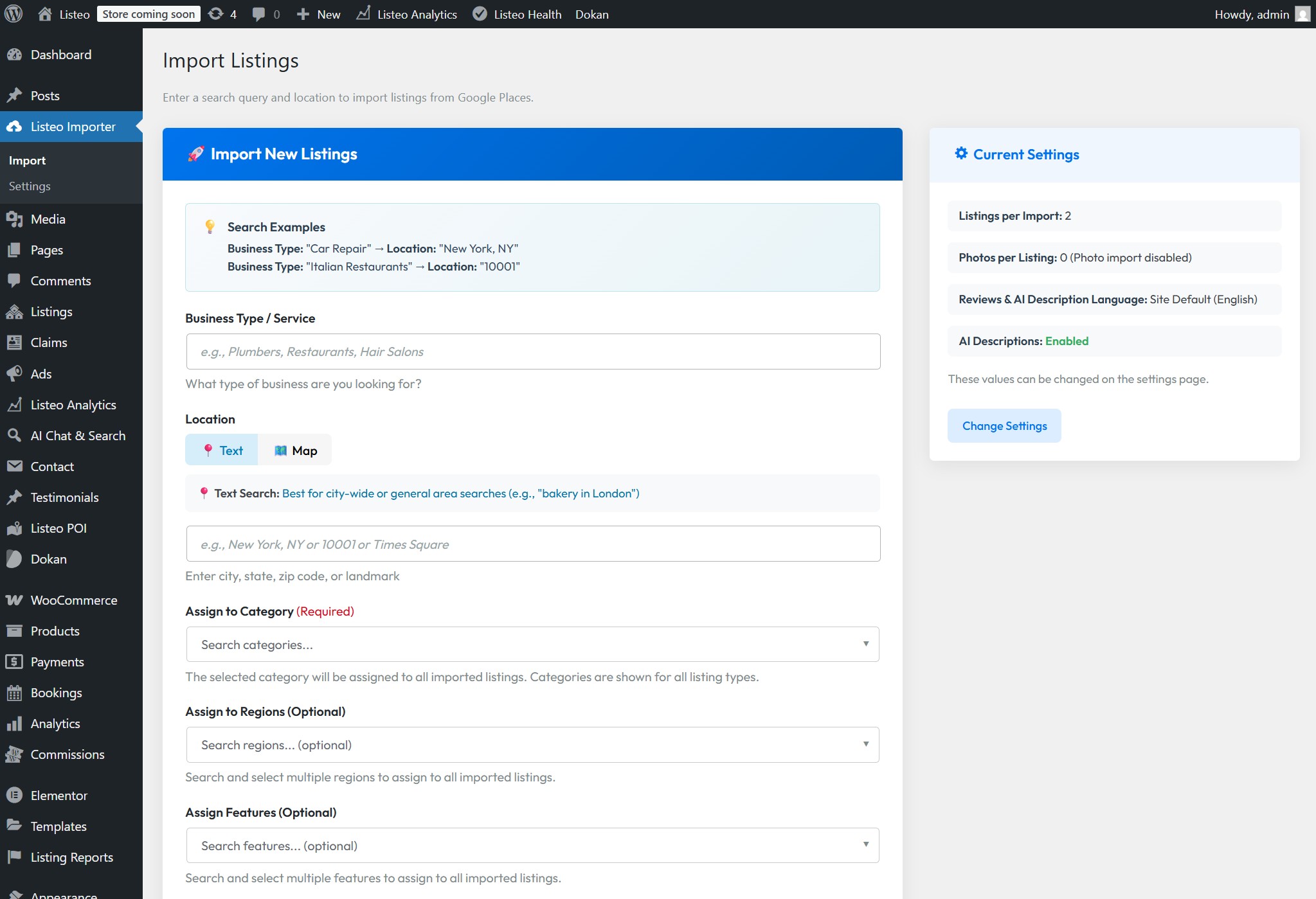
Task: Switch location mode to Map
Action: (x=295, y=450)
